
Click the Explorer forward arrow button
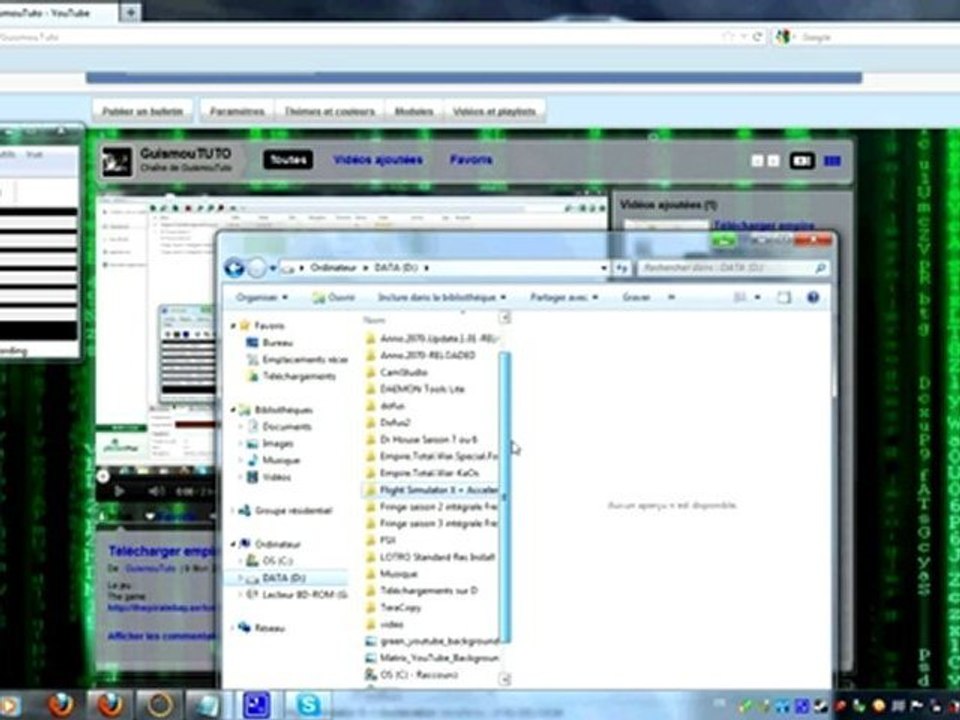click(x=258, y=268)
